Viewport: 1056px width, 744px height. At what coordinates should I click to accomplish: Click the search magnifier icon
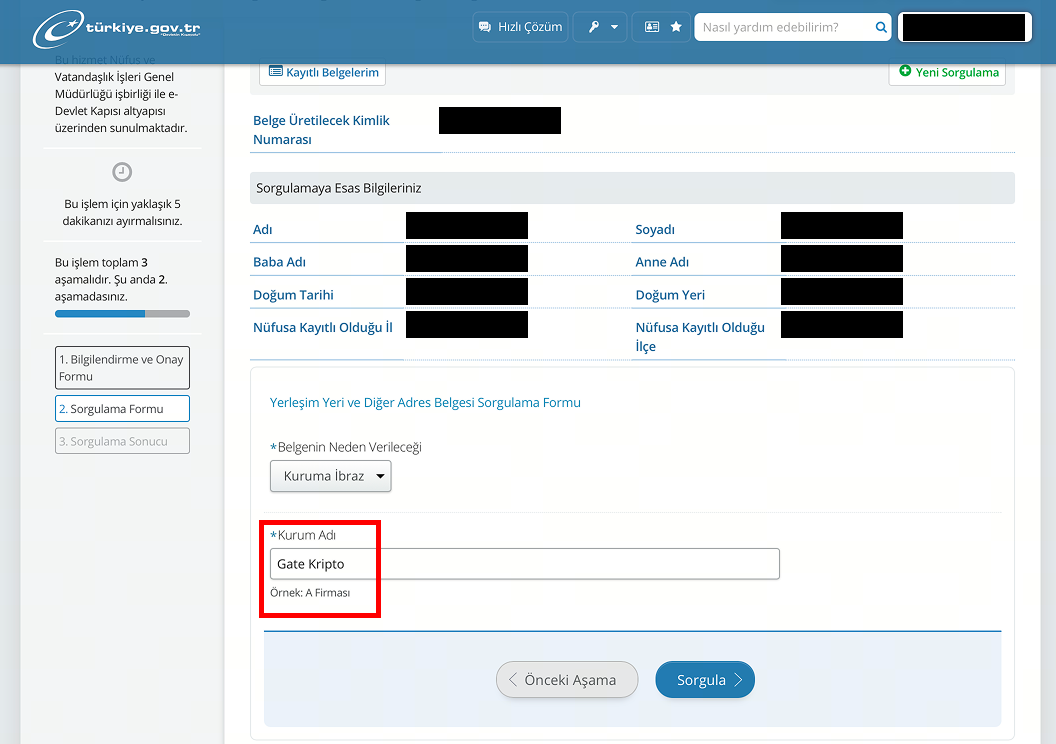pos(881,27)
